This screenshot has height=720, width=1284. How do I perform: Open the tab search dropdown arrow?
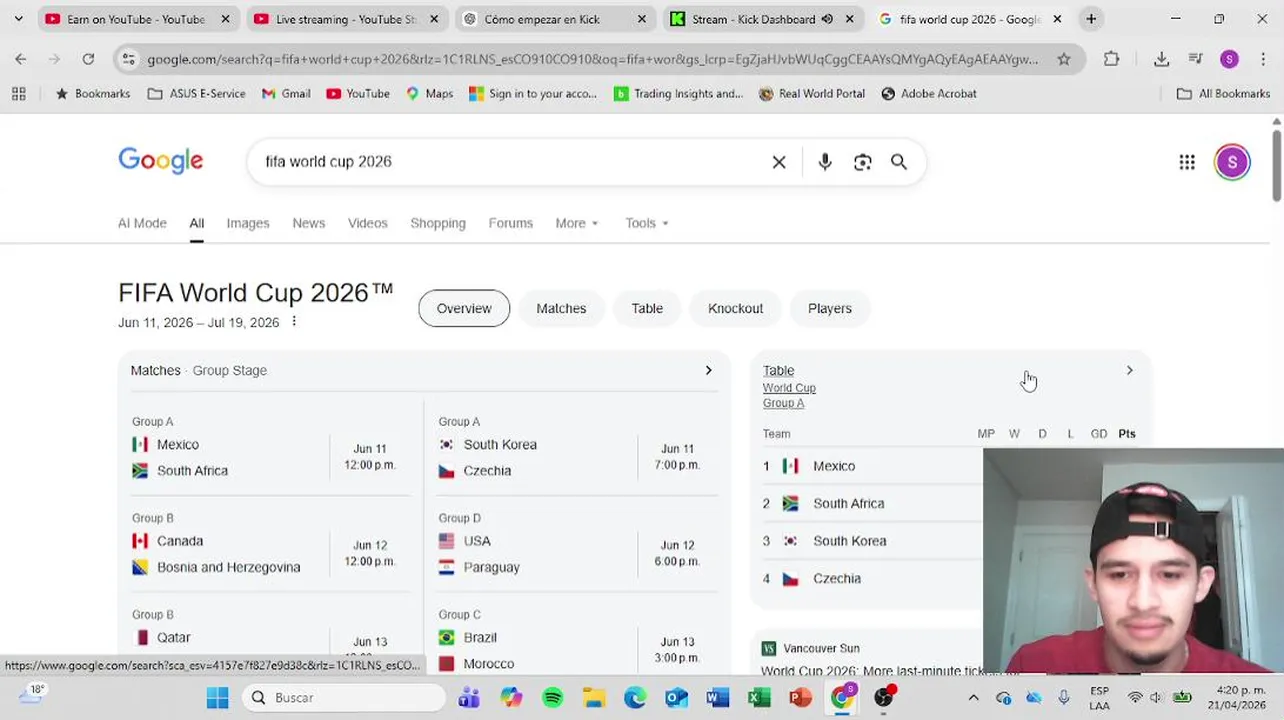coord(18,19)
